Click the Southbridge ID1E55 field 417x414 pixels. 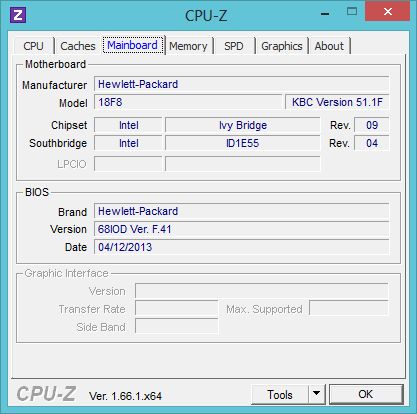point(243,143)
